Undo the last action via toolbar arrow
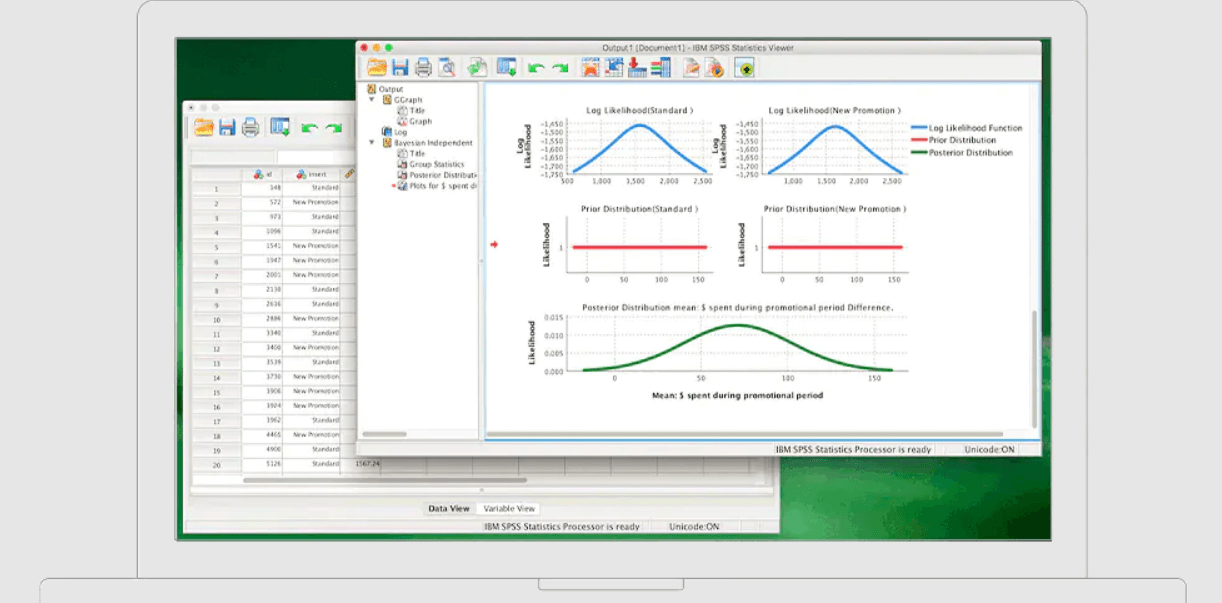 coord(535,67)
